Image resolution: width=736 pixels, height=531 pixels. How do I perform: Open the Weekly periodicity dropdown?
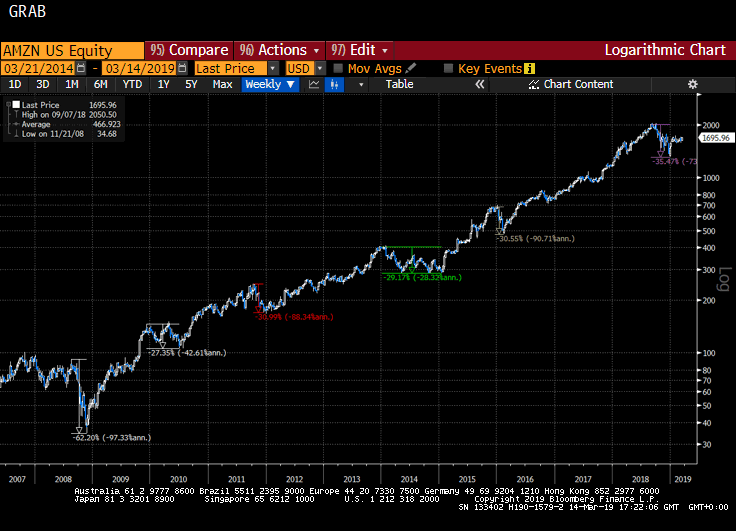tap(270, 85)
